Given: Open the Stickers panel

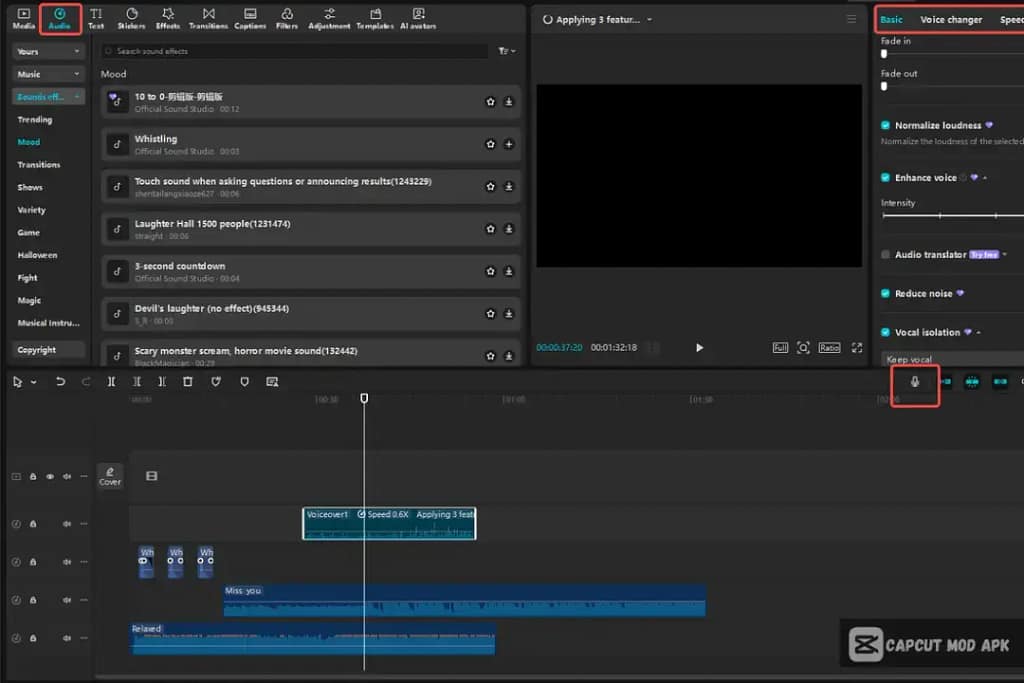Looking at the screenshot, I should (131, 17).
